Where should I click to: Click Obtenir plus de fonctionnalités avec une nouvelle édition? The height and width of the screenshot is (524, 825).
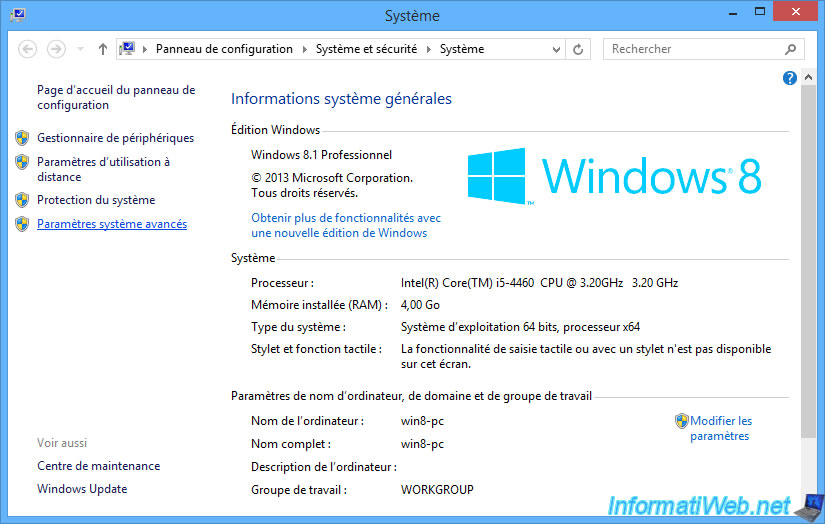pyautogui.click(x=346, y=225)
